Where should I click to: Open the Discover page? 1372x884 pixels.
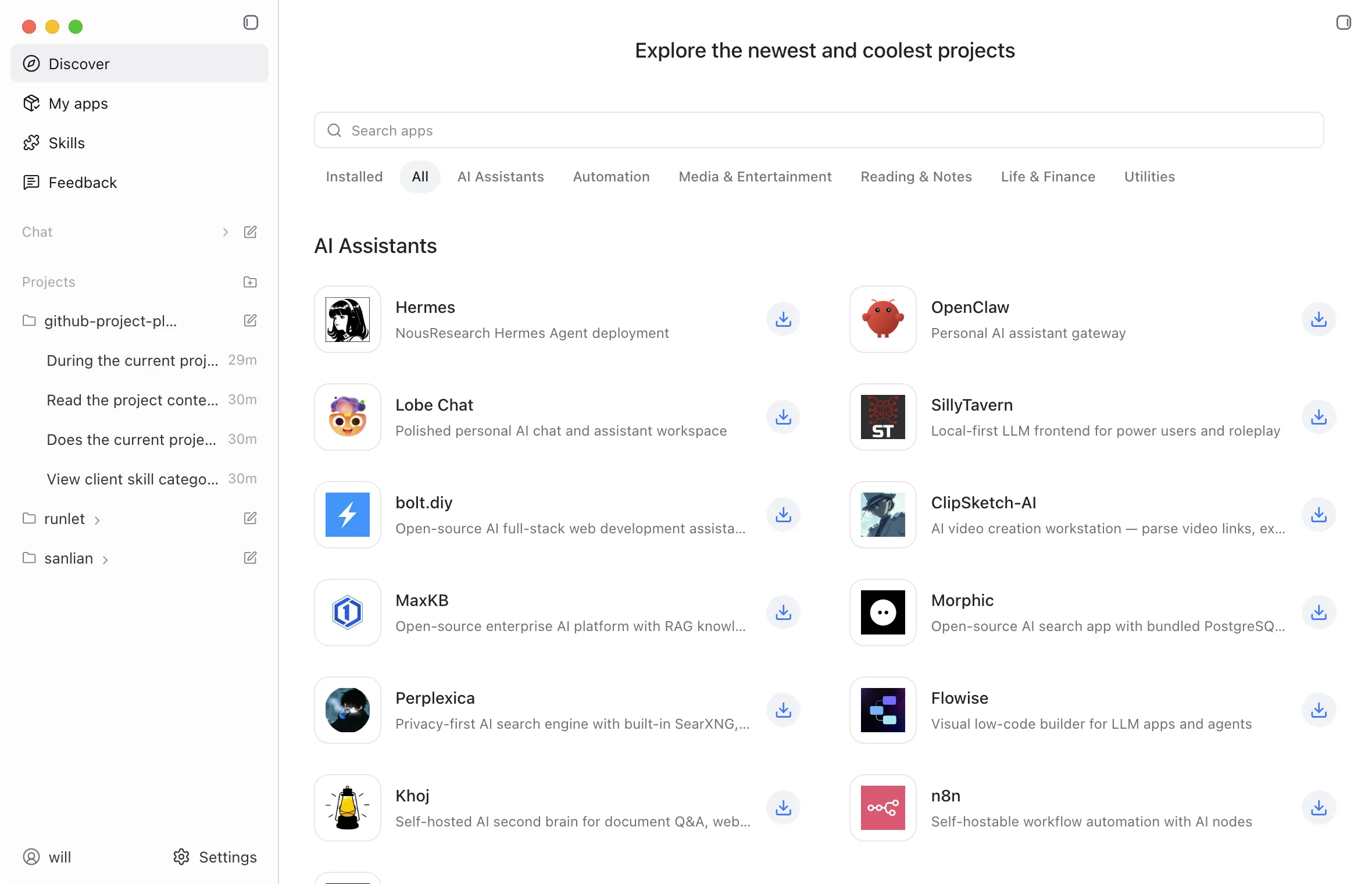[140, 63]
